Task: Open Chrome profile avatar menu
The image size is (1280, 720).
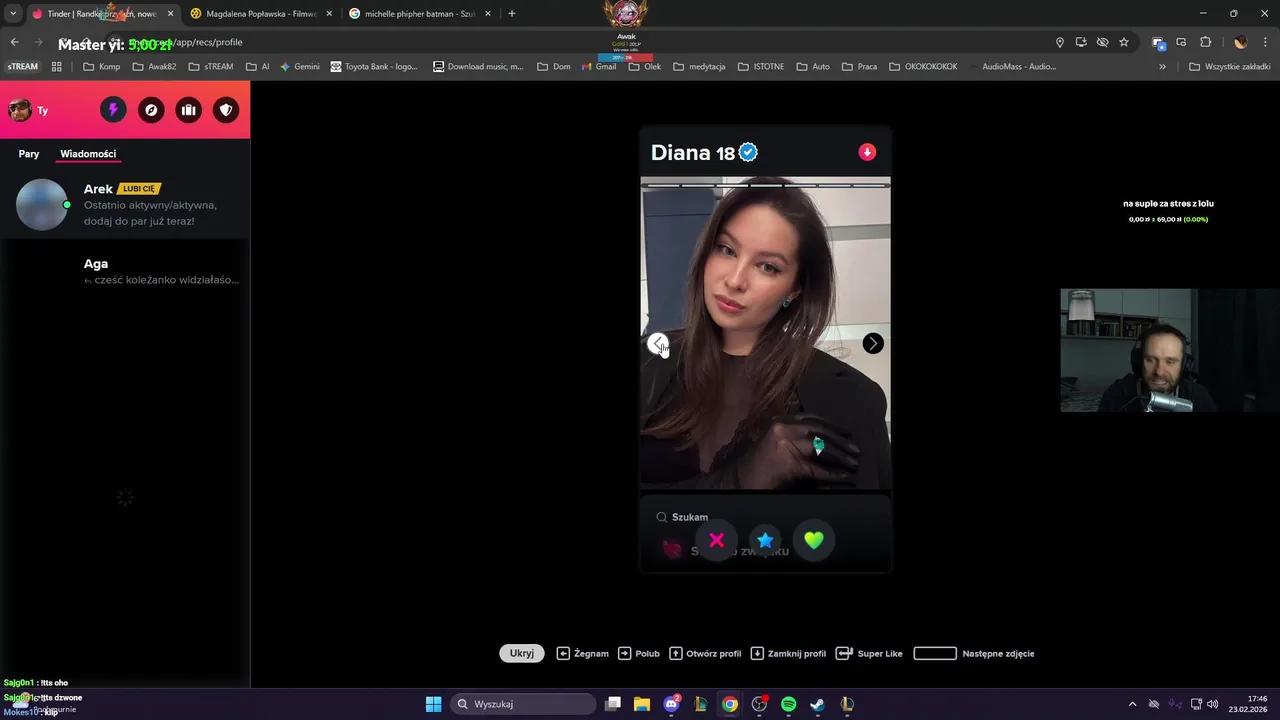Action: click(x=1241, y=42)
